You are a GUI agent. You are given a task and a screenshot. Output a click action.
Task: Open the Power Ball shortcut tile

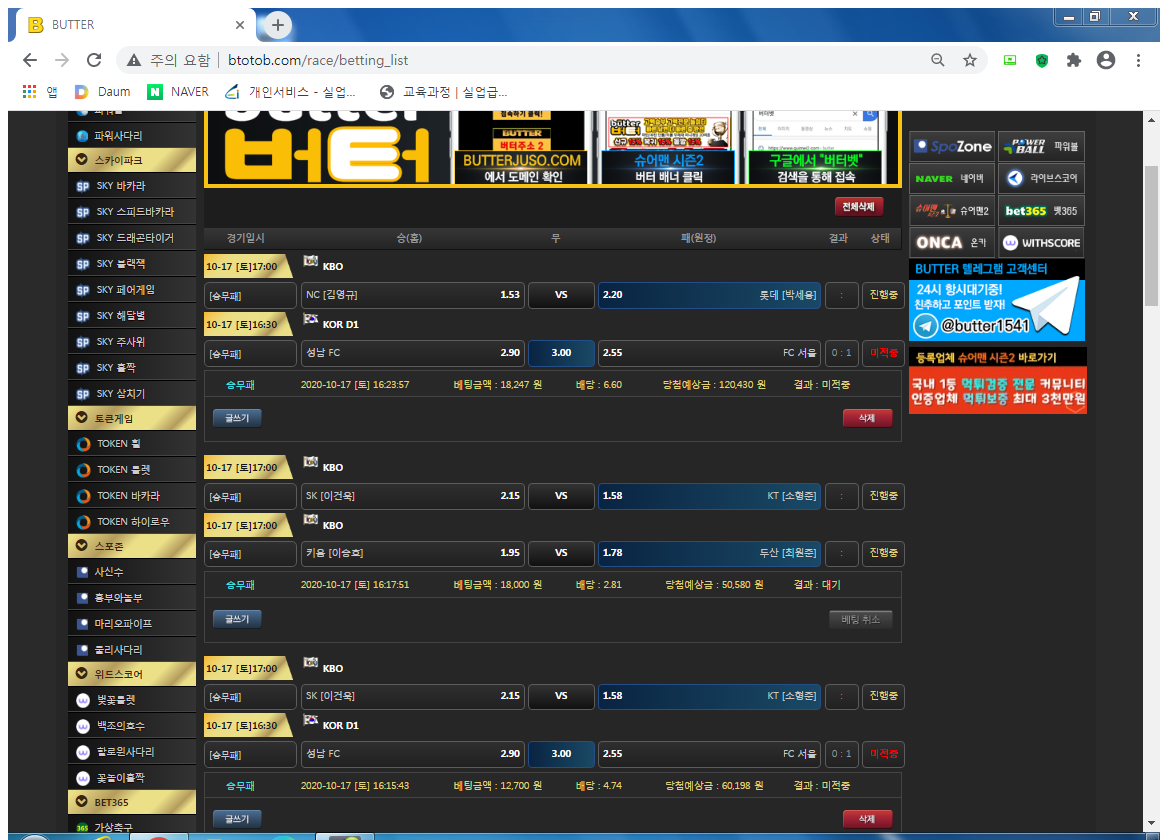pyautogui.click(x=1041, y=146)
